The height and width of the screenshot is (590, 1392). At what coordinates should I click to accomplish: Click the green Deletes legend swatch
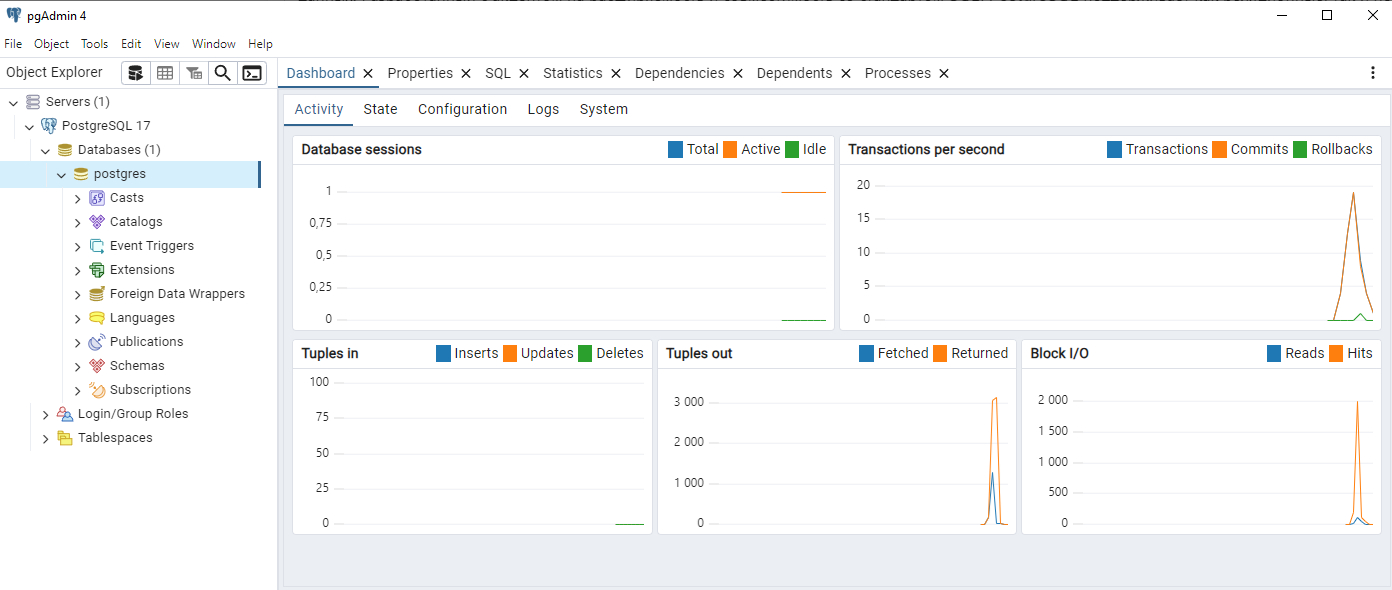[x=585, y=353]
